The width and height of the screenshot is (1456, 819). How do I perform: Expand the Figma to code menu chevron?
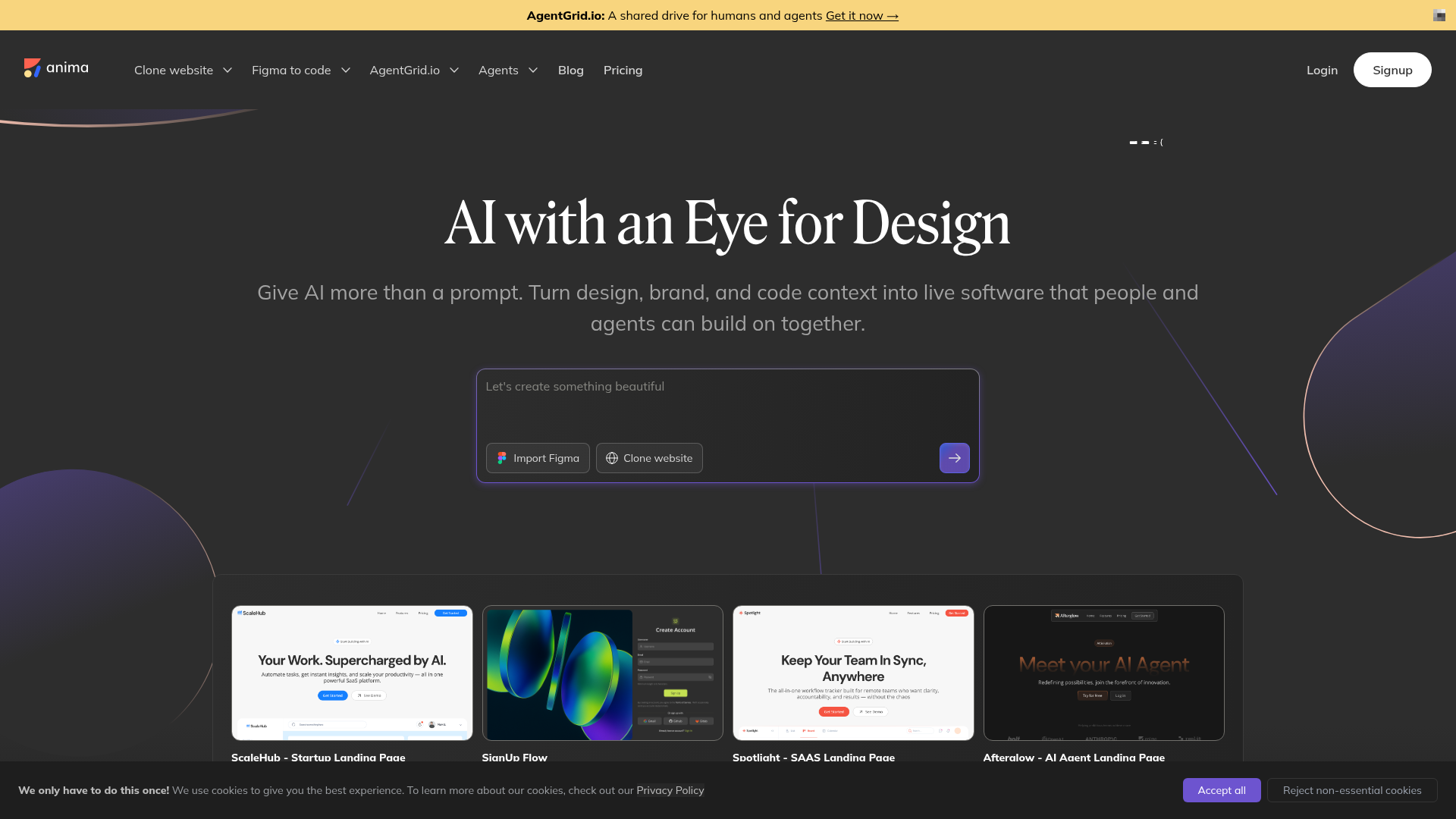(x=346, y=71)
